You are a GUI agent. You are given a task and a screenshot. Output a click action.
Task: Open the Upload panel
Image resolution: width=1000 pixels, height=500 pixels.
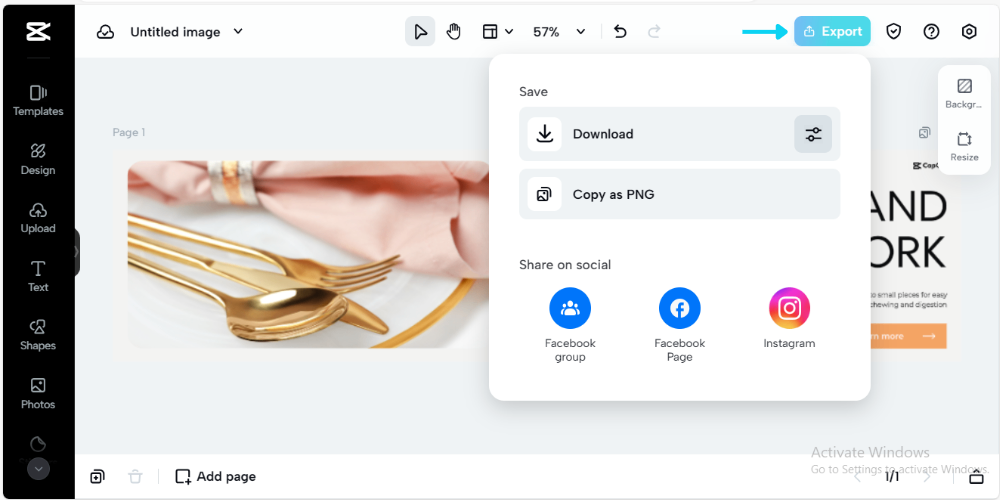pyautogui.click(x=38, y=218)
